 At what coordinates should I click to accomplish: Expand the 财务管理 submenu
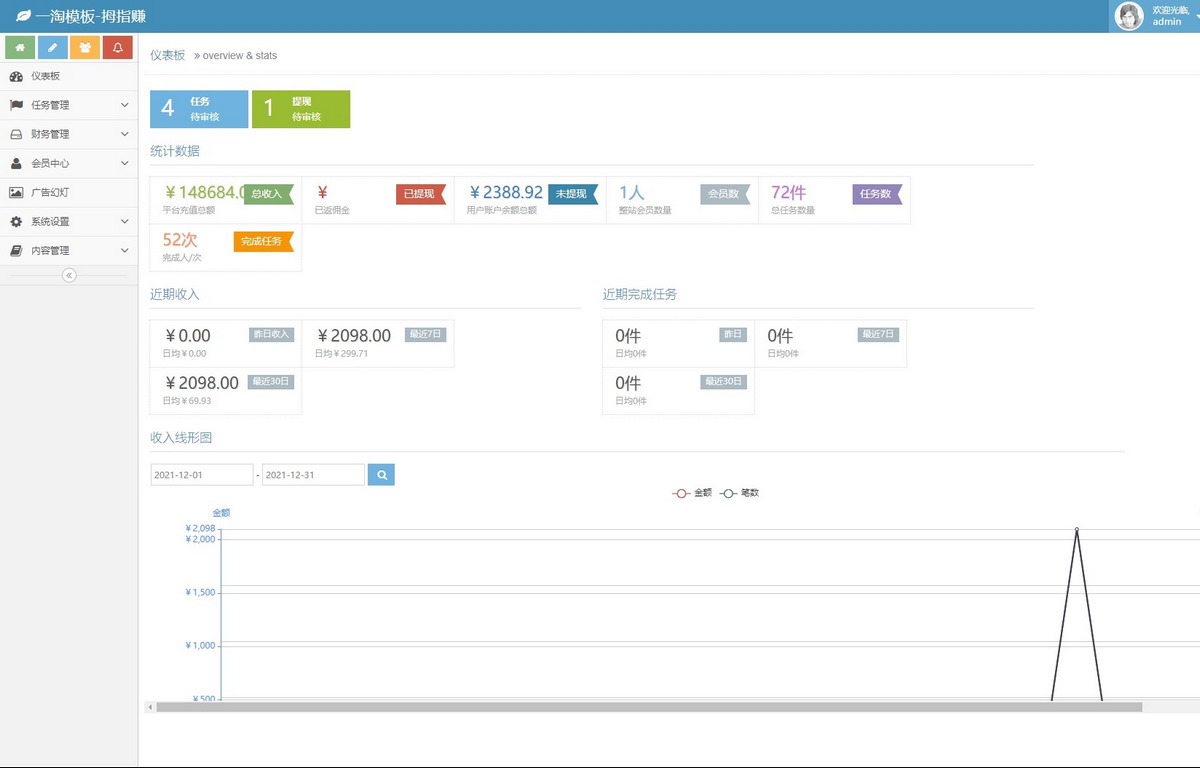68,134
